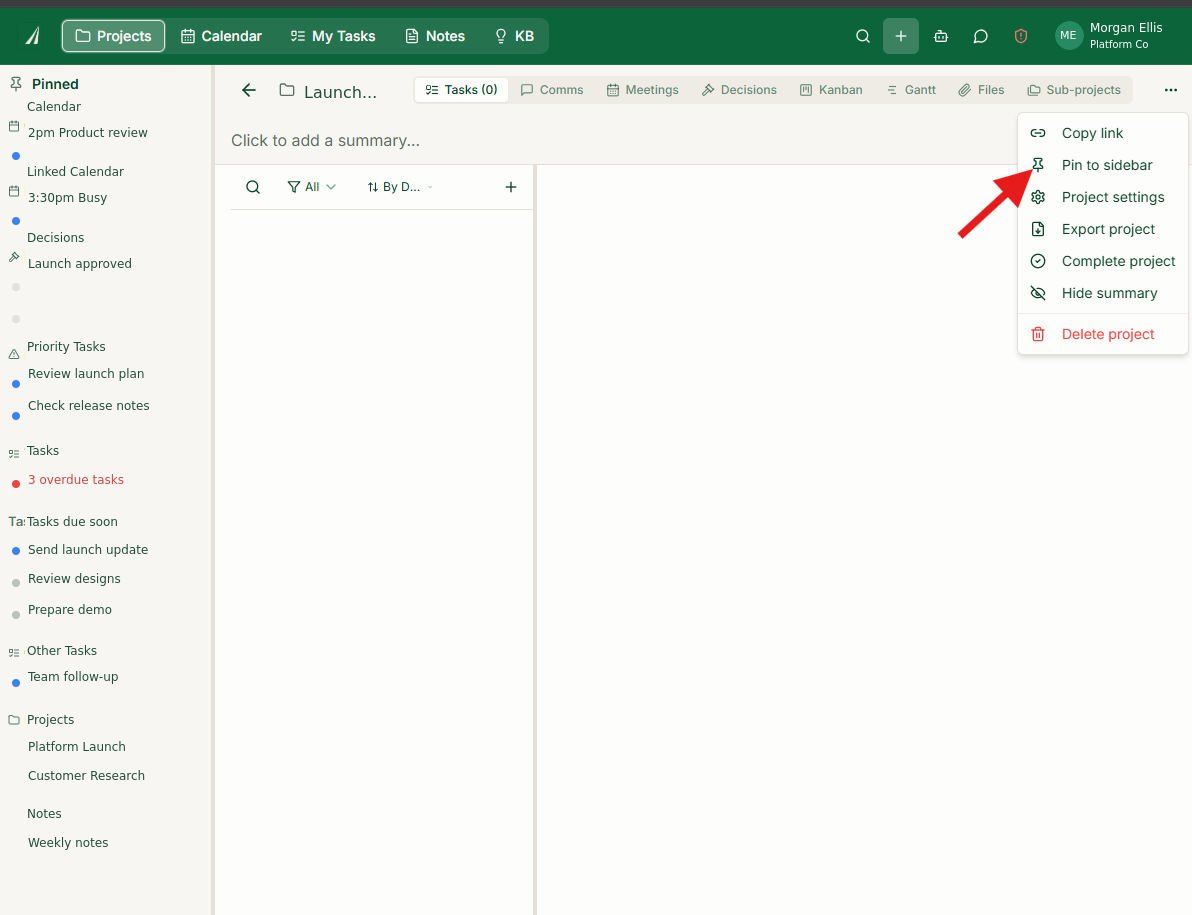The image size is (1192, 915).
Task: Select the Prepare demo task
Action: click(x=70, y=609)
